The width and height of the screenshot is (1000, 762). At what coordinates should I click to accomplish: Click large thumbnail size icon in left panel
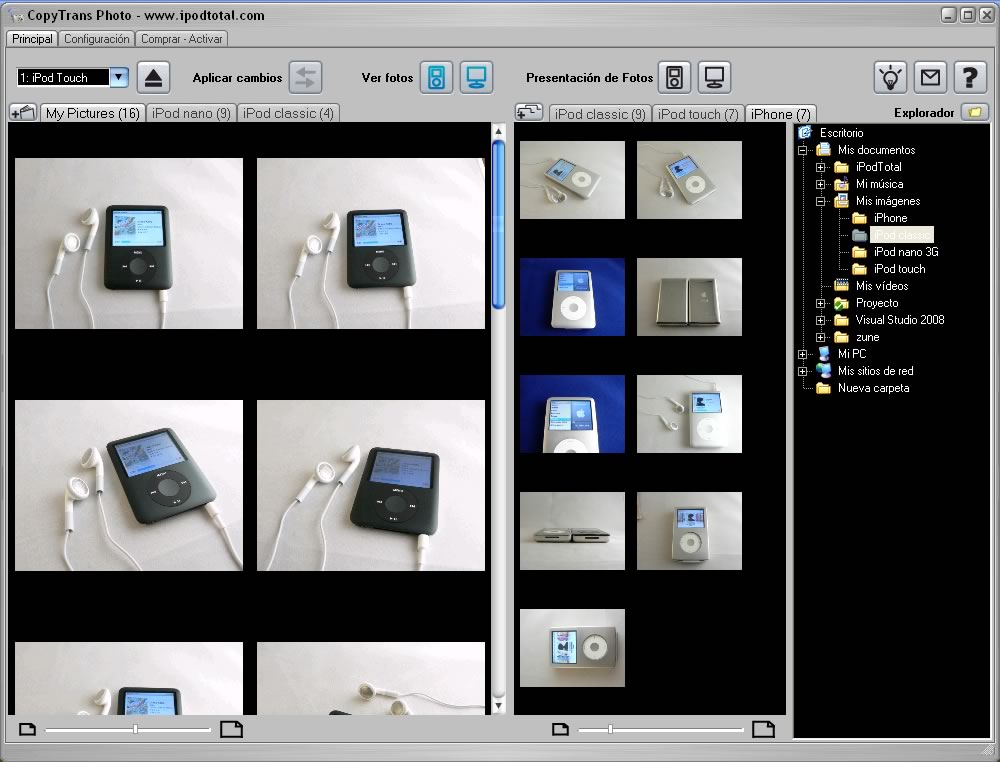pos(232,729)
